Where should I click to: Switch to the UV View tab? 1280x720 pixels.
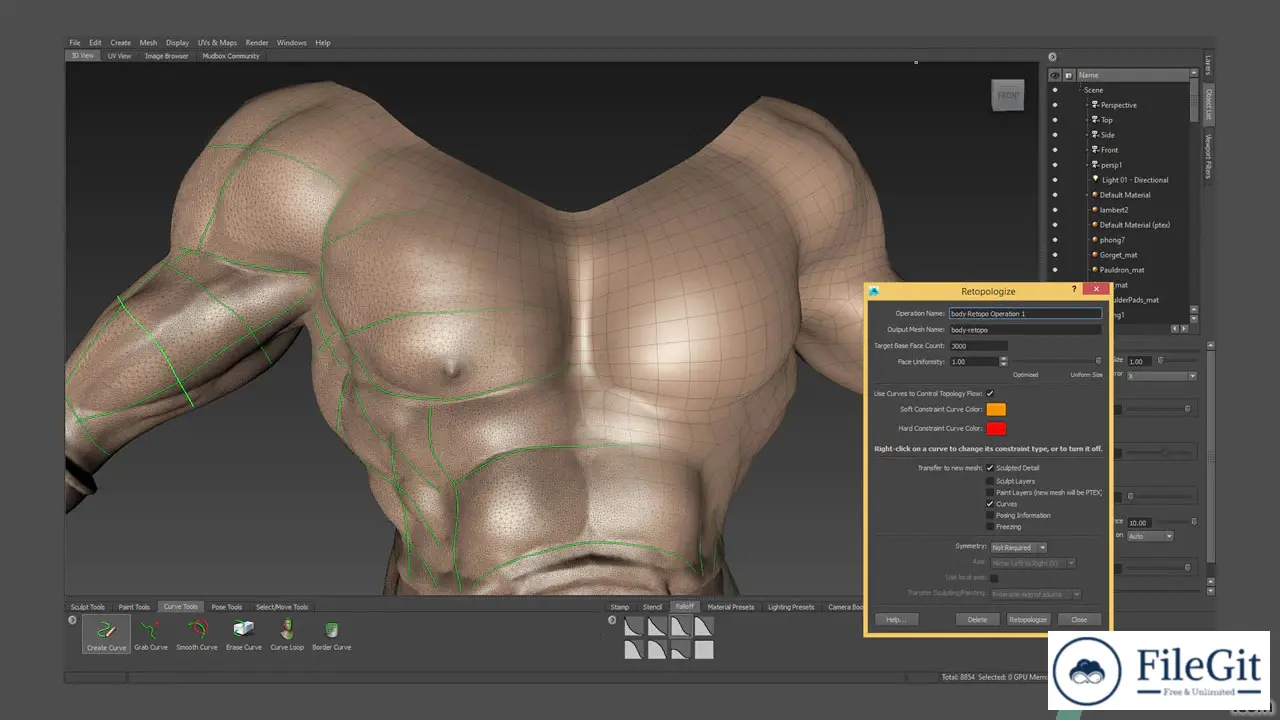[119, 56]
